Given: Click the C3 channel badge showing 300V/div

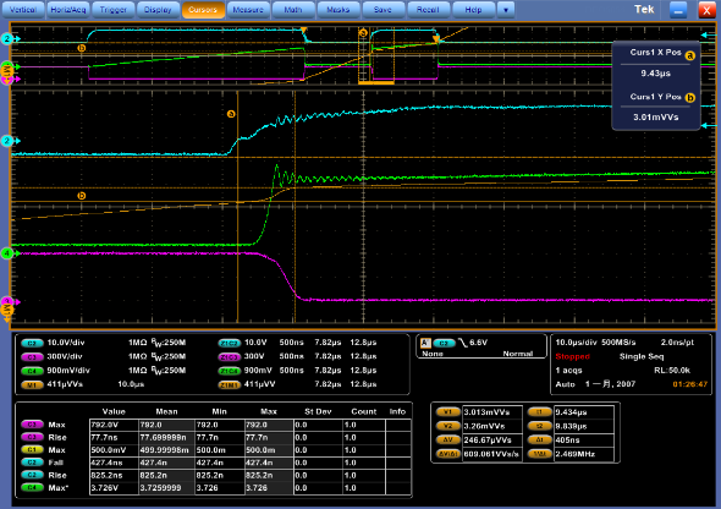Looking at the screenshot, I should [x=30, y=355].
